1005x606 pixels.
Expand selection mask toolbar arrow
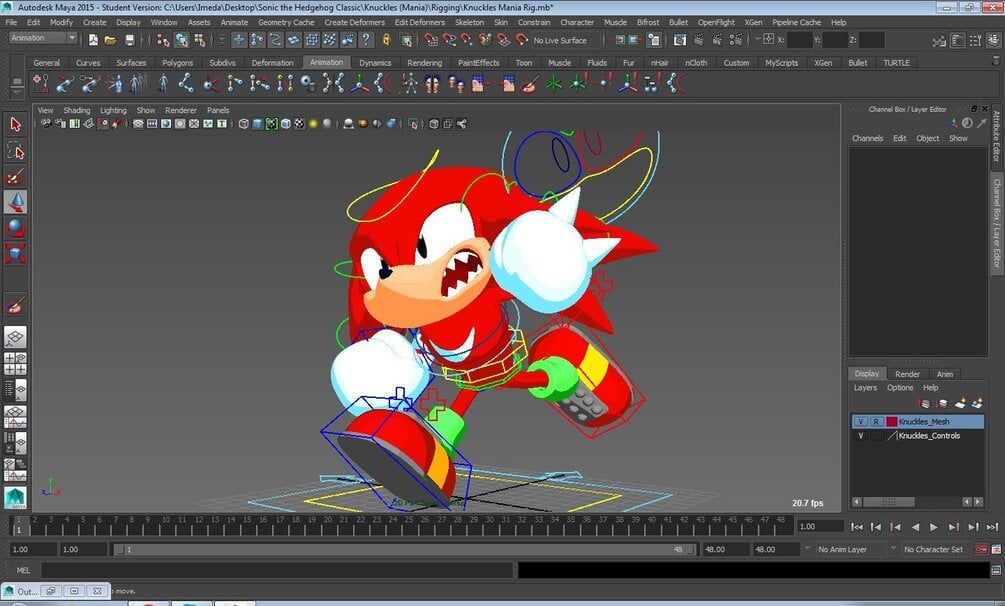[222, 40]
